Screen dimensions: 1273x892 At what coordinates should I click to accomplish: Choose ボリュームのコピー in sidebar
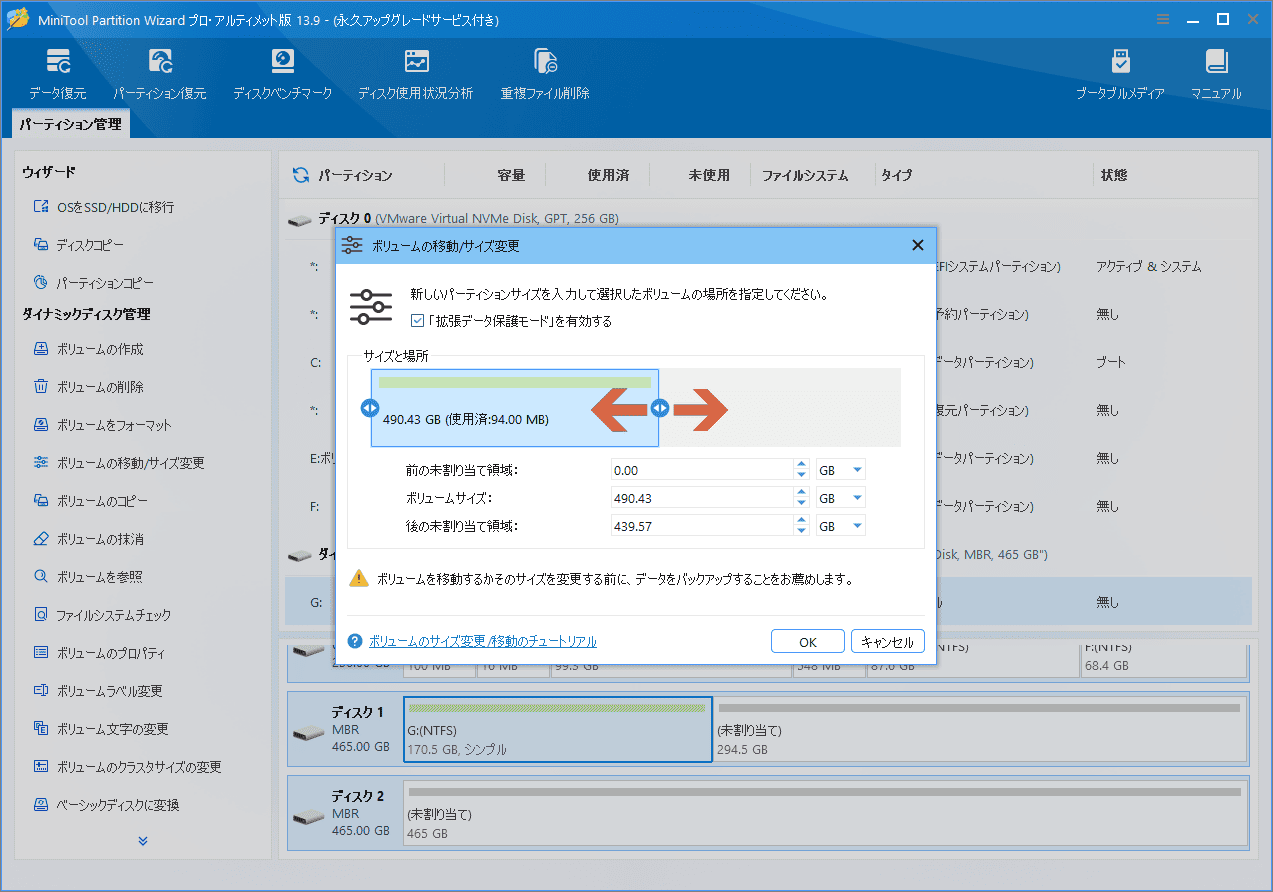coord(91,501)
